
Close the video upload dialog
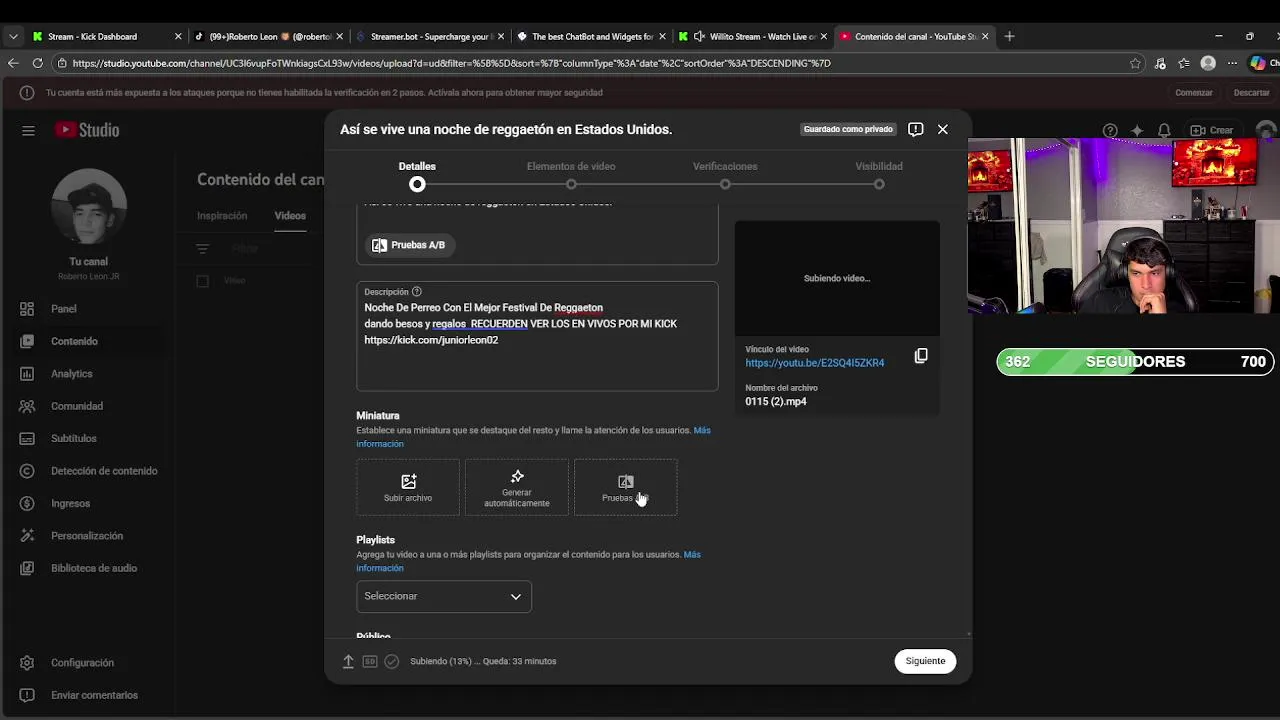pyautogui.click(x=942, y=129)
